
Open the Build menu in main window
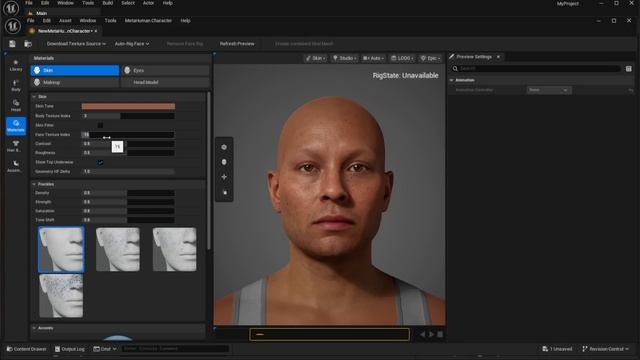(108, 3)
